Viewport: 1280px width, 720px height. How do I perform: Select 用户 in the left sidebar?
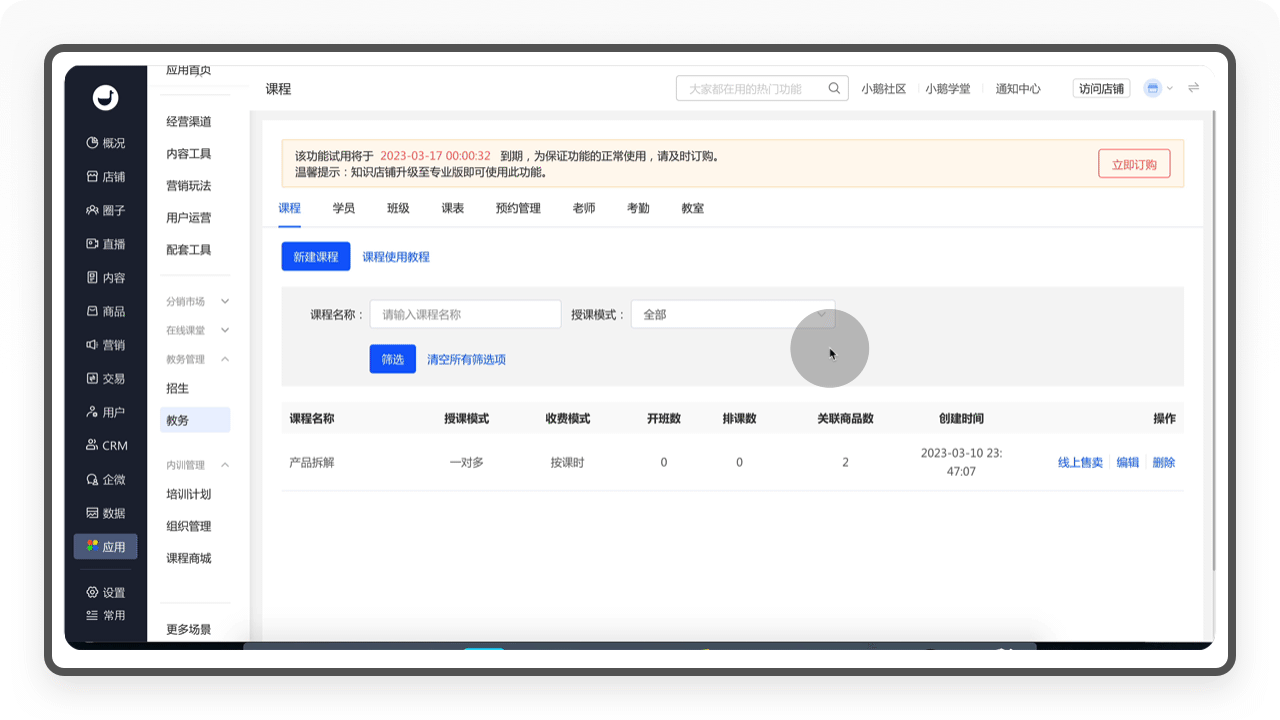(x=105, y=412)
